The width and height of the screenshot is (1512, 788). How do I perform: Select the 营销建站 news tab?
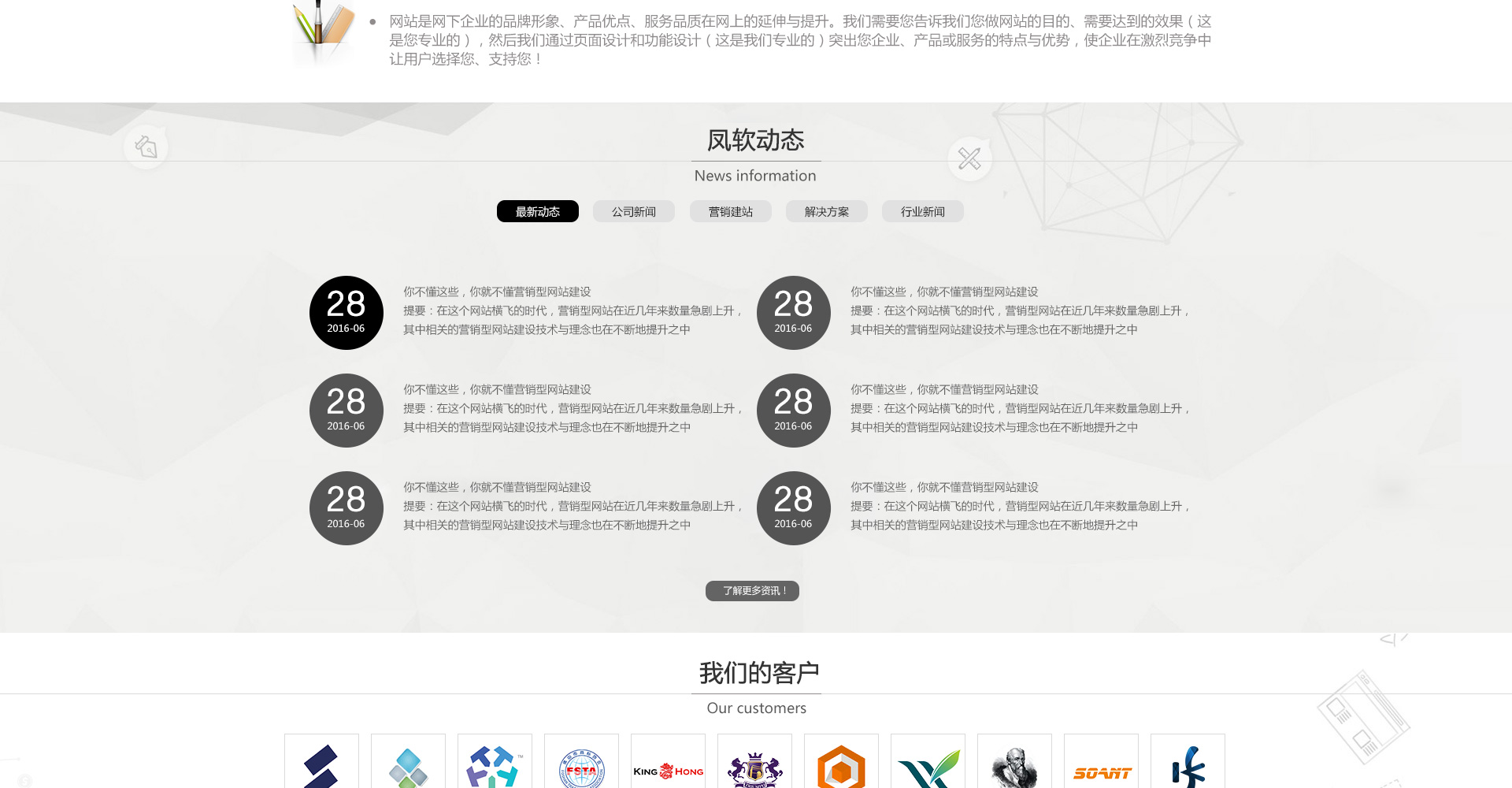(731, 211)
